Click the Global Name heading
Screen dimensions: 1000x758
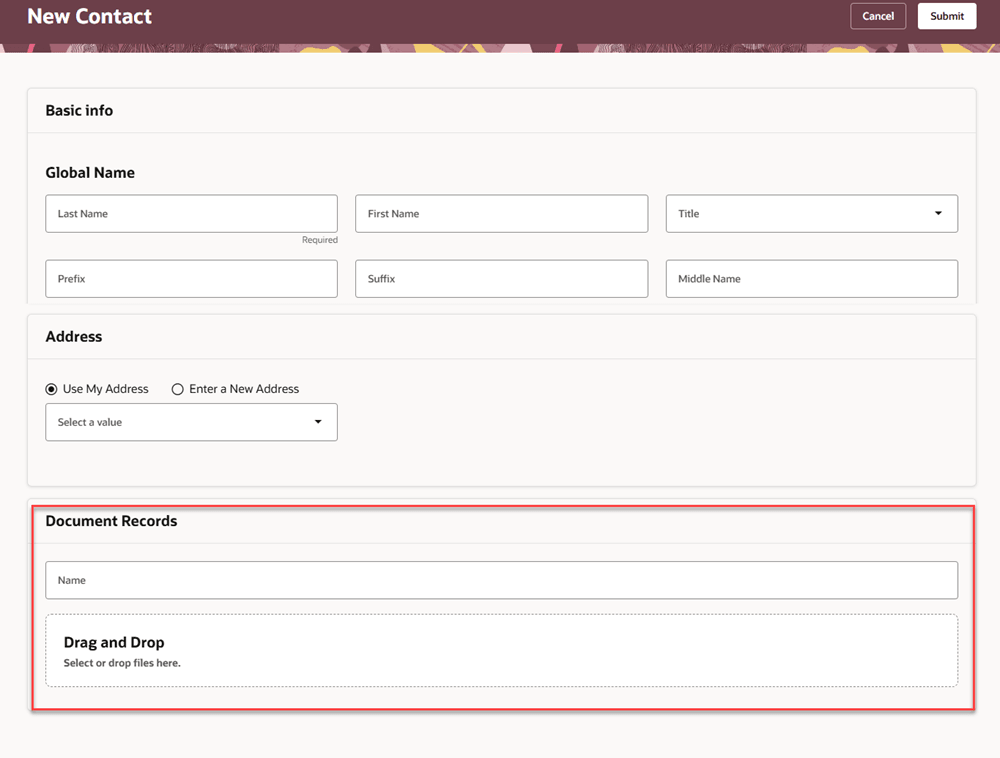pyautogui.click(x=90, y=173)
